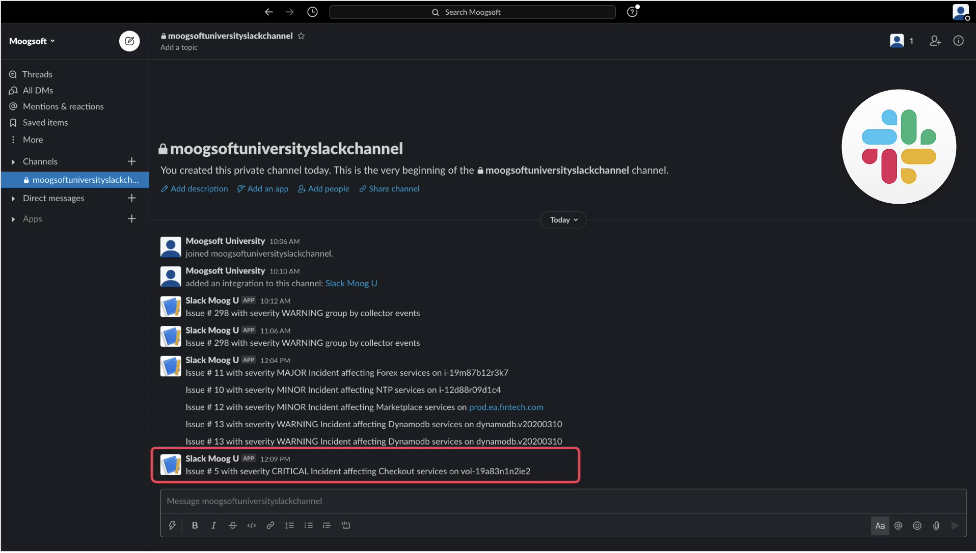The height and width of the screenshot is (553, 976).
Task: Open the shortcuts lightning bolt menu
Action: click(x=172, y=526)
